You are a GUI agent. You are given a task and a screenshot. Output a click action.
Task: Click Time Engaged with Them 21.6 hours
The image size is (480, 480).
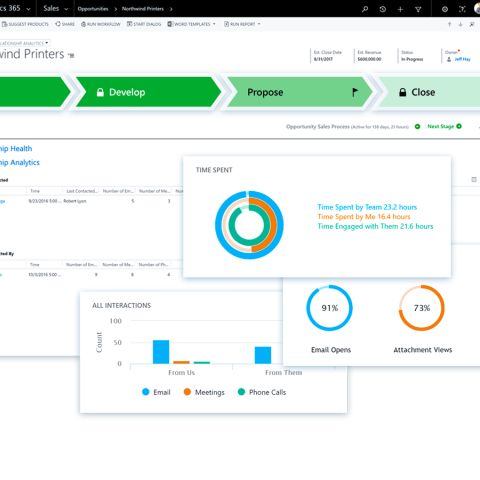pos(375,226)
